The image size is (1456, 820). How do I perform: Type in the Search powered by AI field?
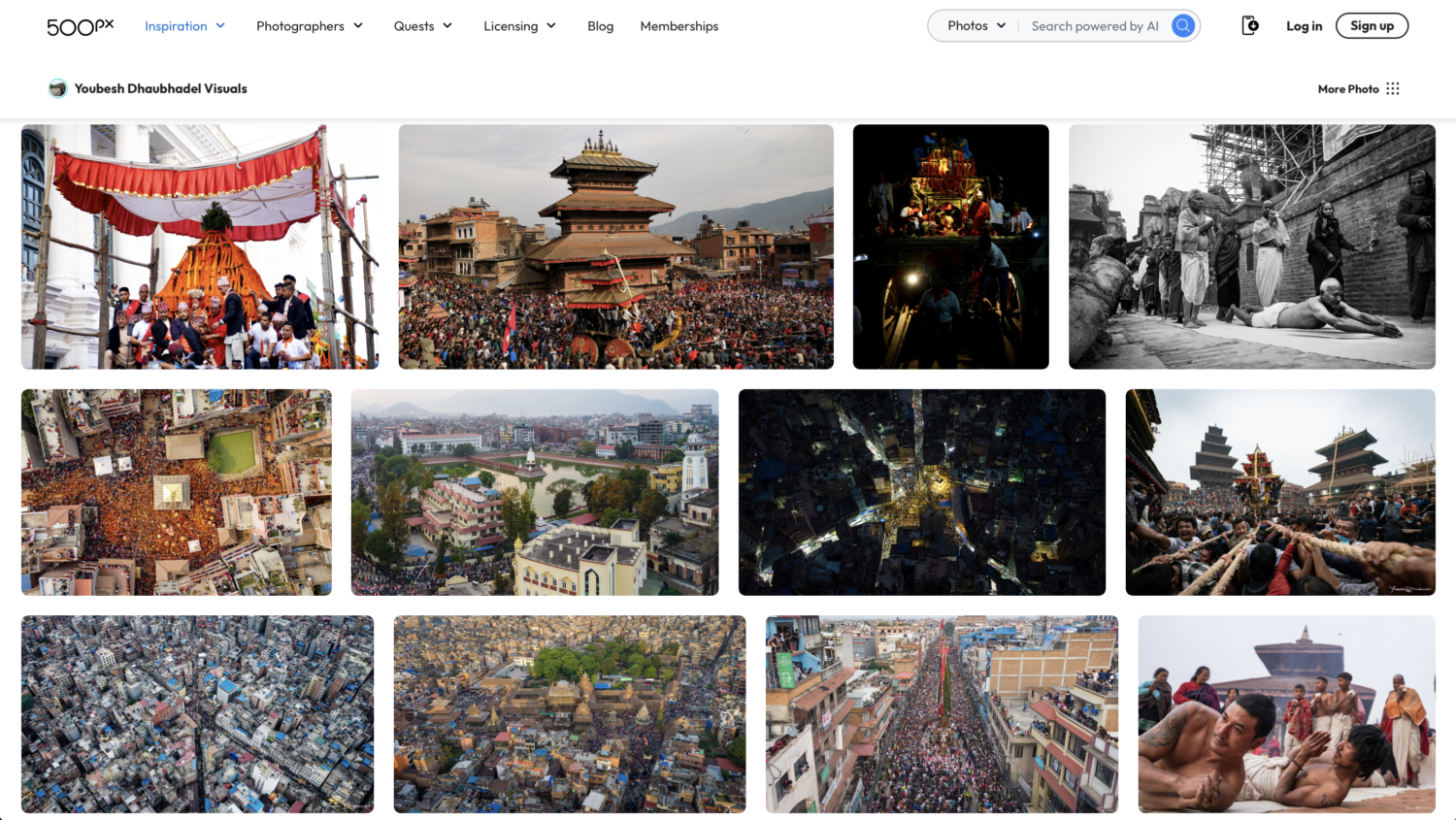(x=1095, y=26)
